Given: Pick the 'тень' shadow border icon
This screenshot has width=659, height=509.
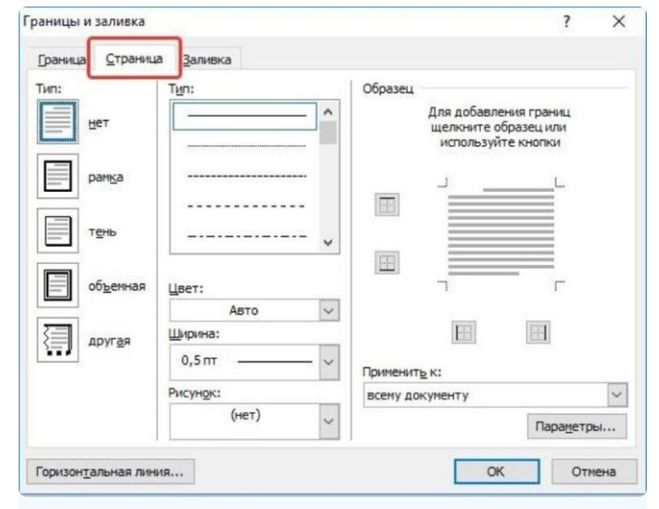Looking at the screenshot, I should click(x=55, y=231).
